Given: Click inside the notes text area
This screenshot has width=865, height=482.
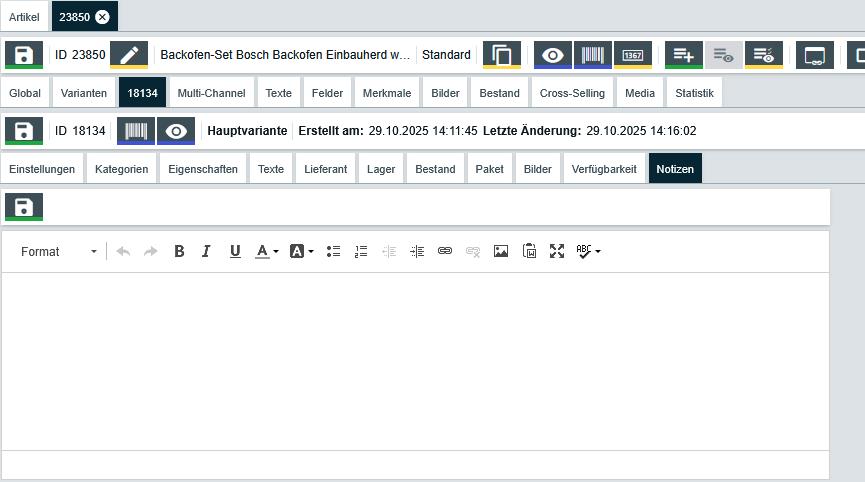Looking at the screenshot, I should coord(415,360).
